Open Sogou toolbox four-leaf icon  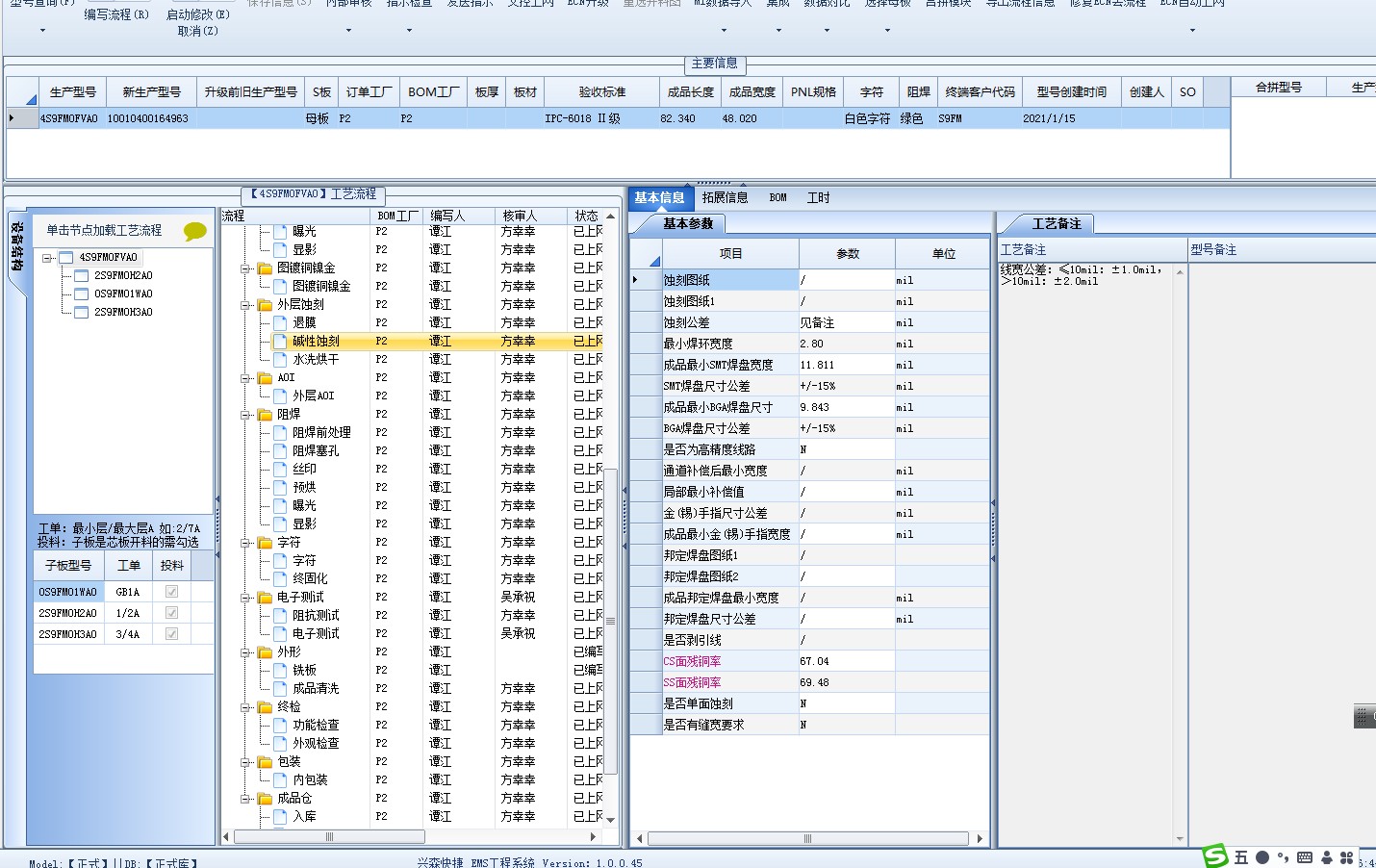point(1347,857)
